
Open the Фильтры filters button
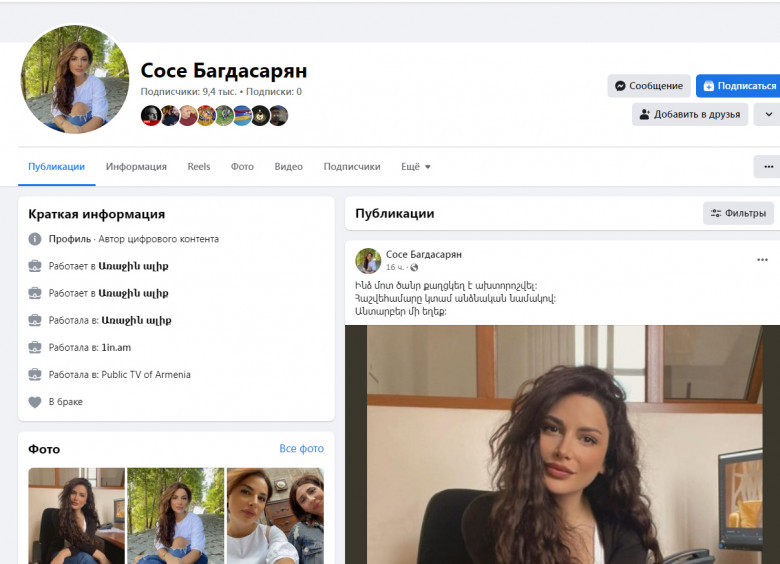point(738,213)
